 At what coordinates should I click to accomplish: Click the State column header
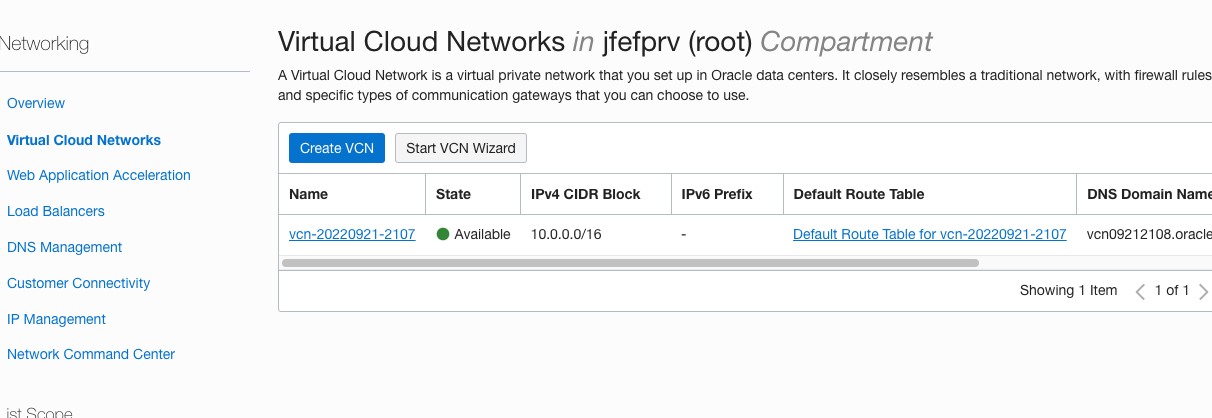454,194
